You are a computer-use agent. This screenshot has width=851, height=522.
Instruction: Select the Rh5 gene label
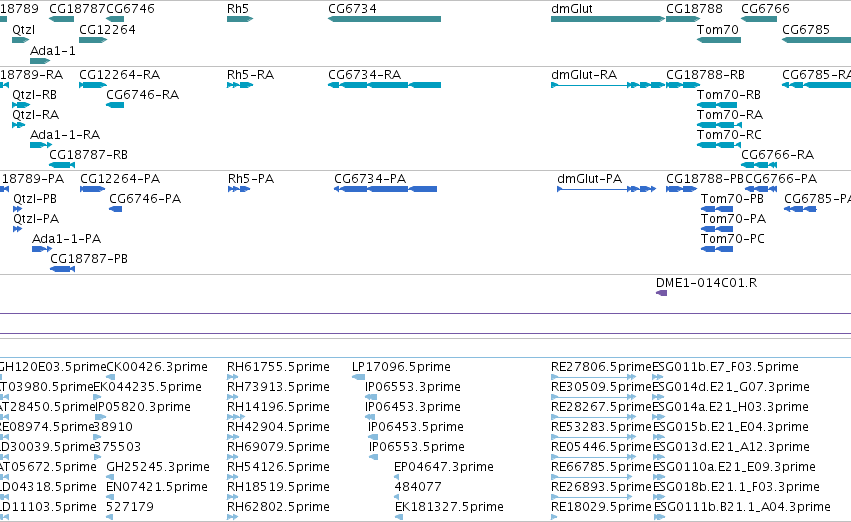pos(238,9)
